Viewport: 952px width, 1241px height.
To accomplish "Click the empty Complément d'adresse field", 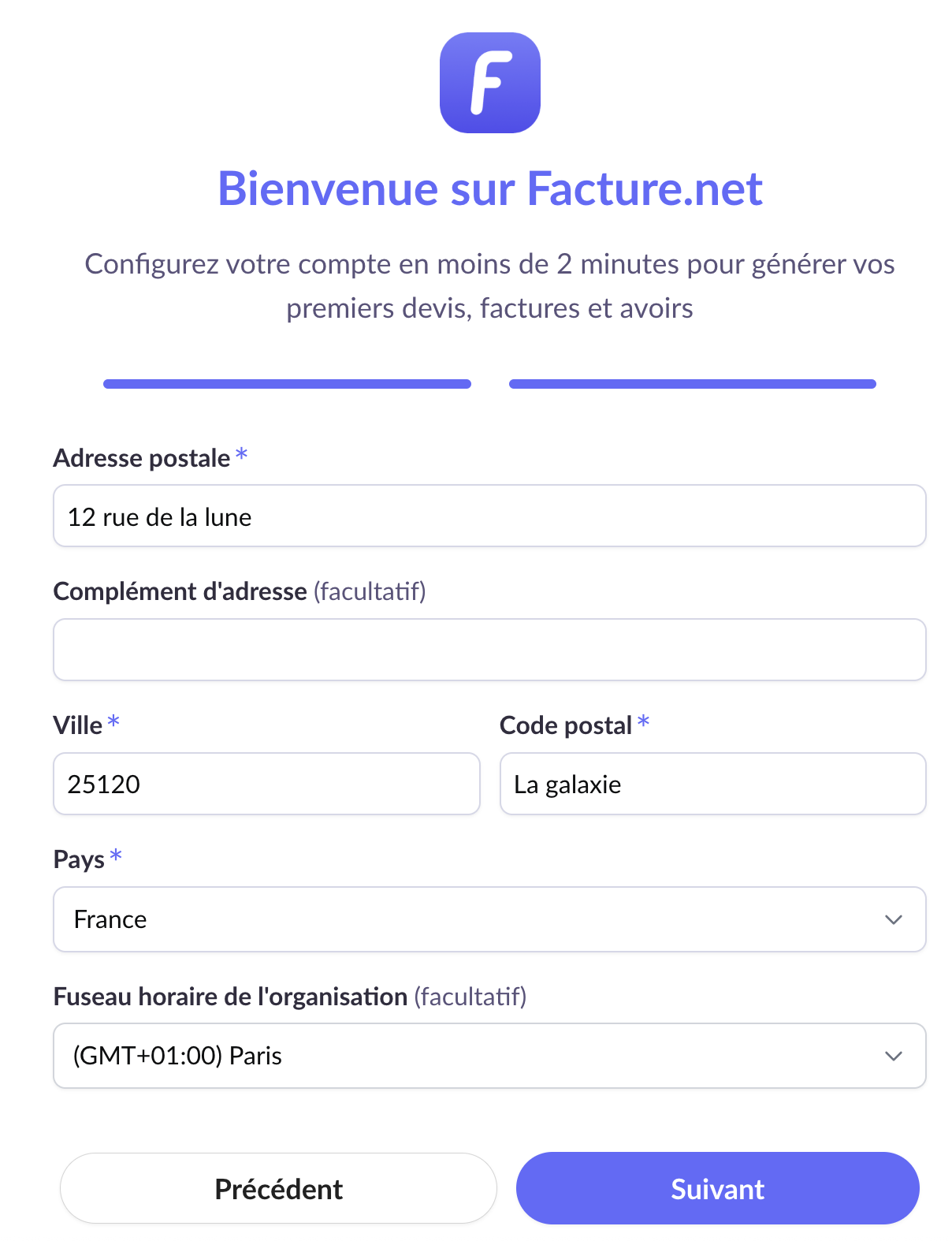I will click(489, 650).
